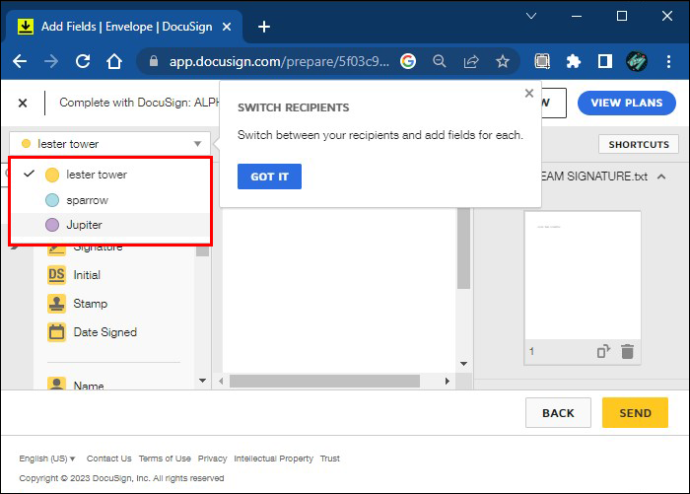Select lester tower in recipient list
Viewport: 690px width, 494px height.
click(x=110, y=175)
